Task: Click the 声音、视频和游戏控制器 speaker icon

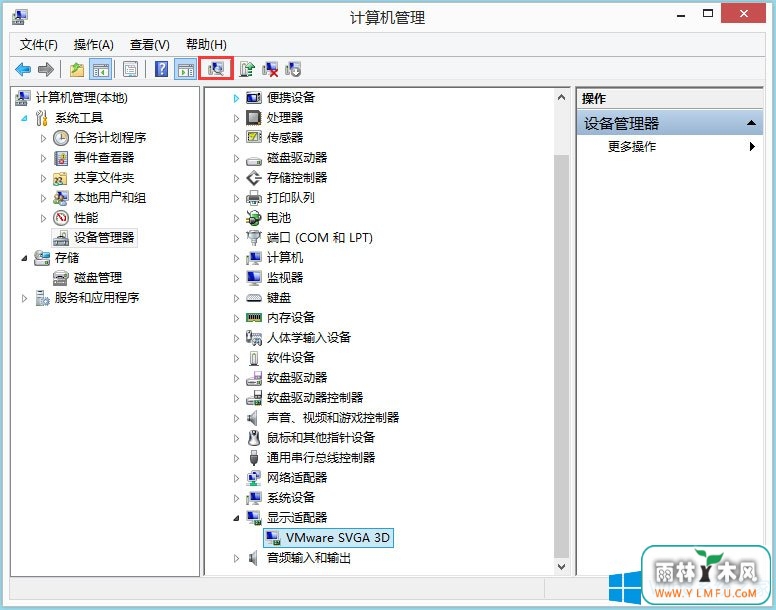Action: coord(253,418)
